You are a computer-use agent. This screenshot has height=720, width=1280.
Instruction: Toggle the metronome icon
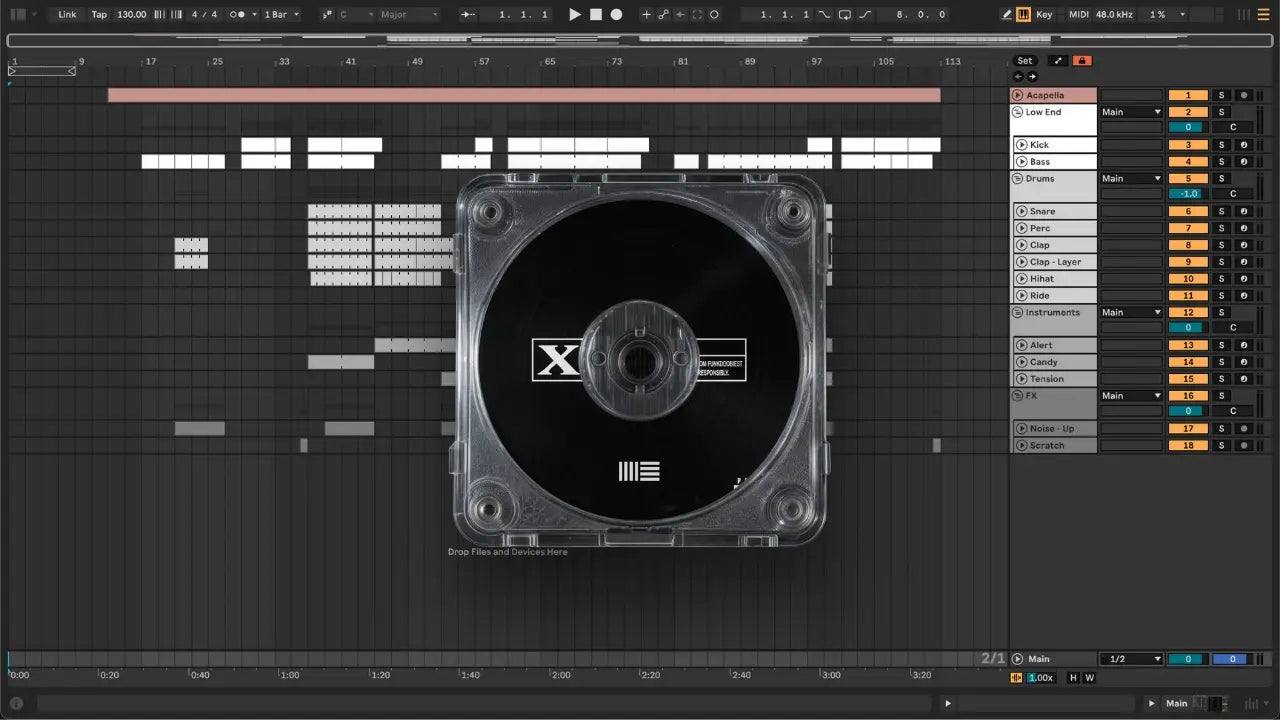click(240, 15)
